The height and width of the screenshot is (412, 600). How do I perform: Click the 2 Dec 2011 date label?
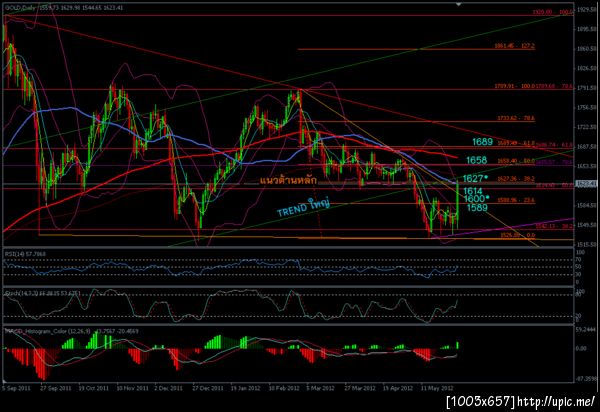[169, 388]
